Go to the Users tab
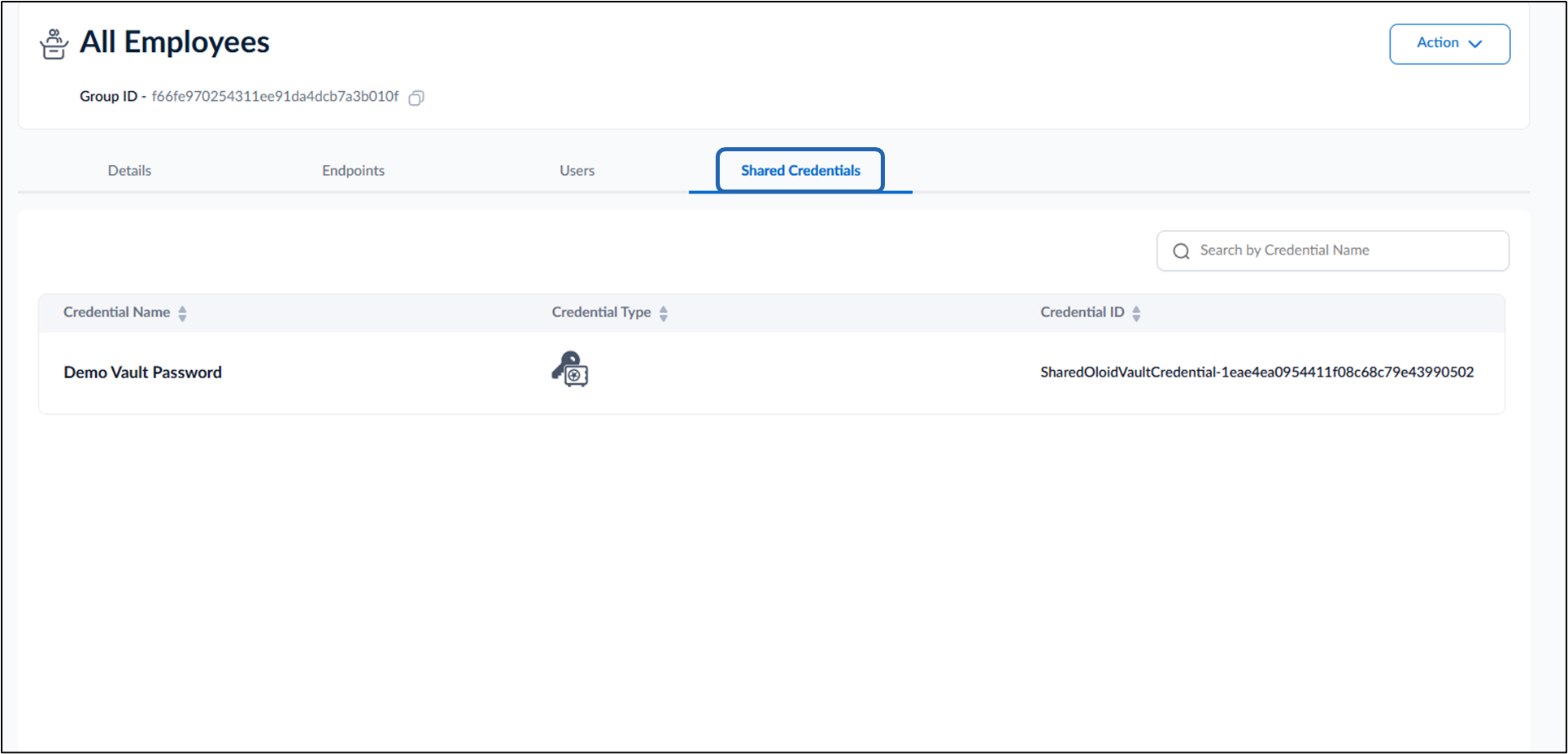The image size is (1568, 754). [x=577, y=170]
